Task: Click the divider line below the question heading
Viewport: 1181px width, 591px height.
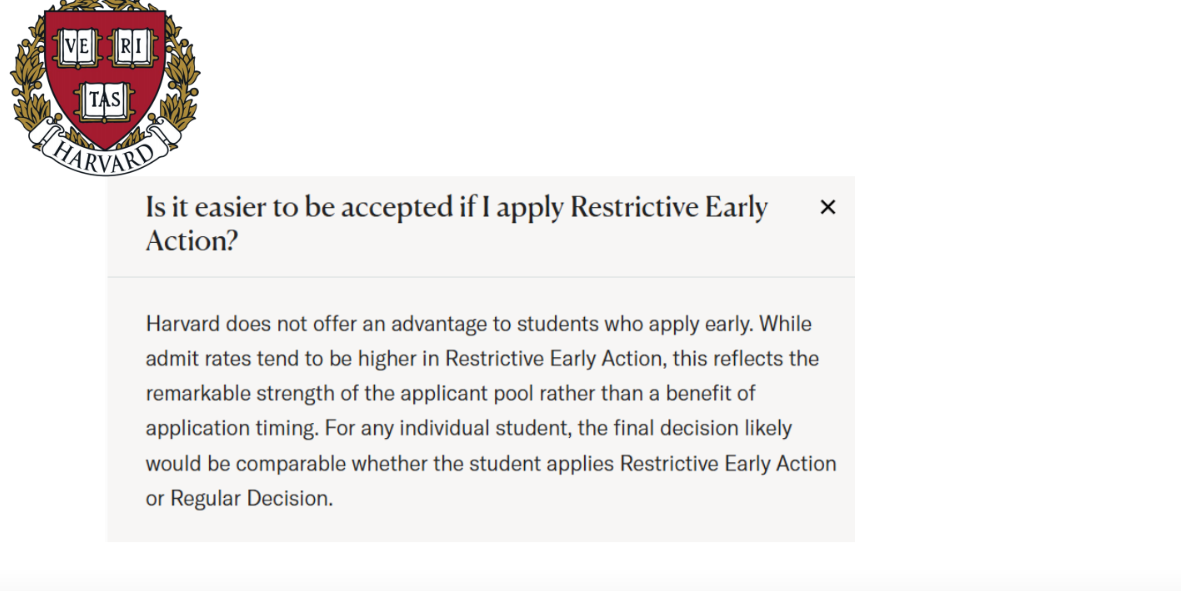Action: 481,277
